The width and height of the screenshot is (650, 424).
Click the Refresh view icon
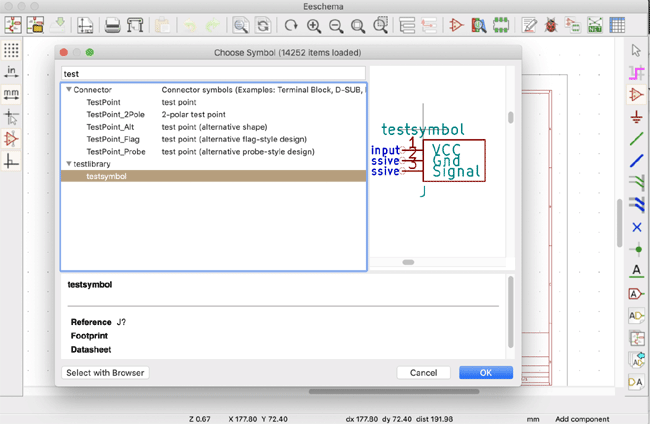(x=291, y=25)
